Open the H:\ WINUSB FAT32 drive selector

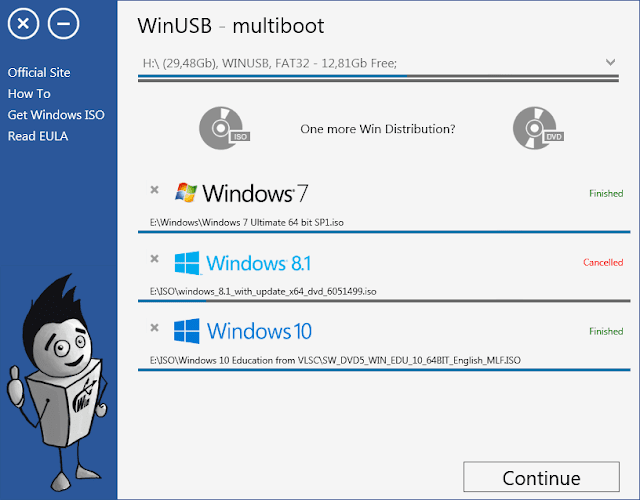pyautogui.click(x=378, y=63)
